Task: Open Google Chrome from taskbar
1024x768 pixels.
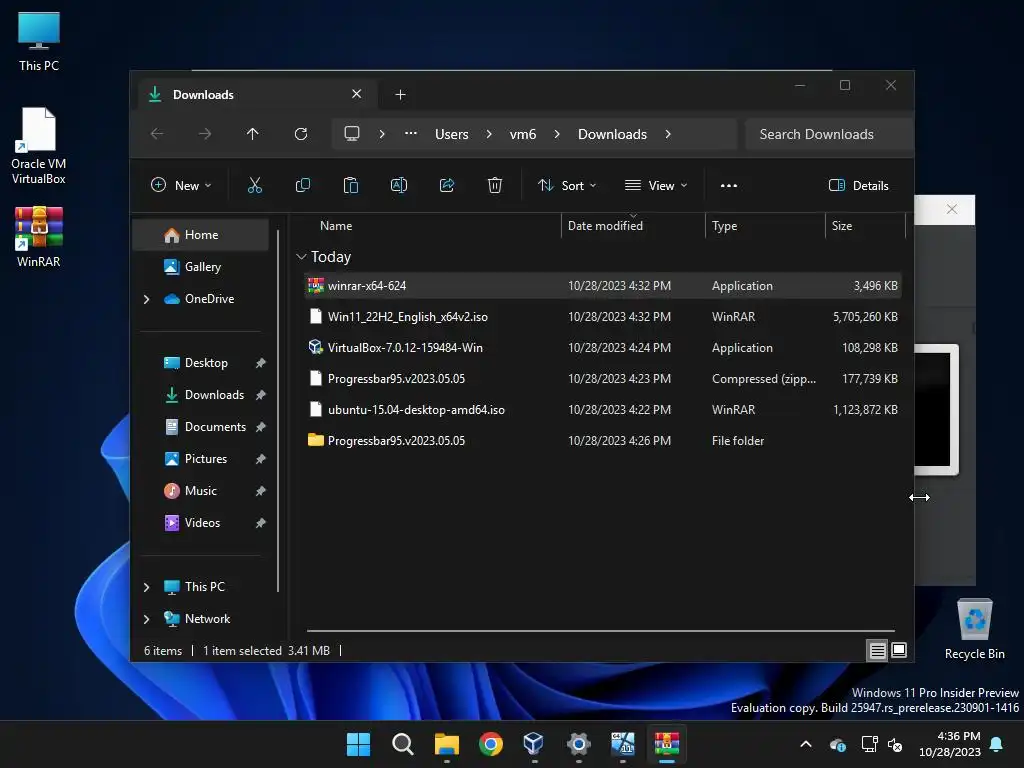Action: (490, 744)
